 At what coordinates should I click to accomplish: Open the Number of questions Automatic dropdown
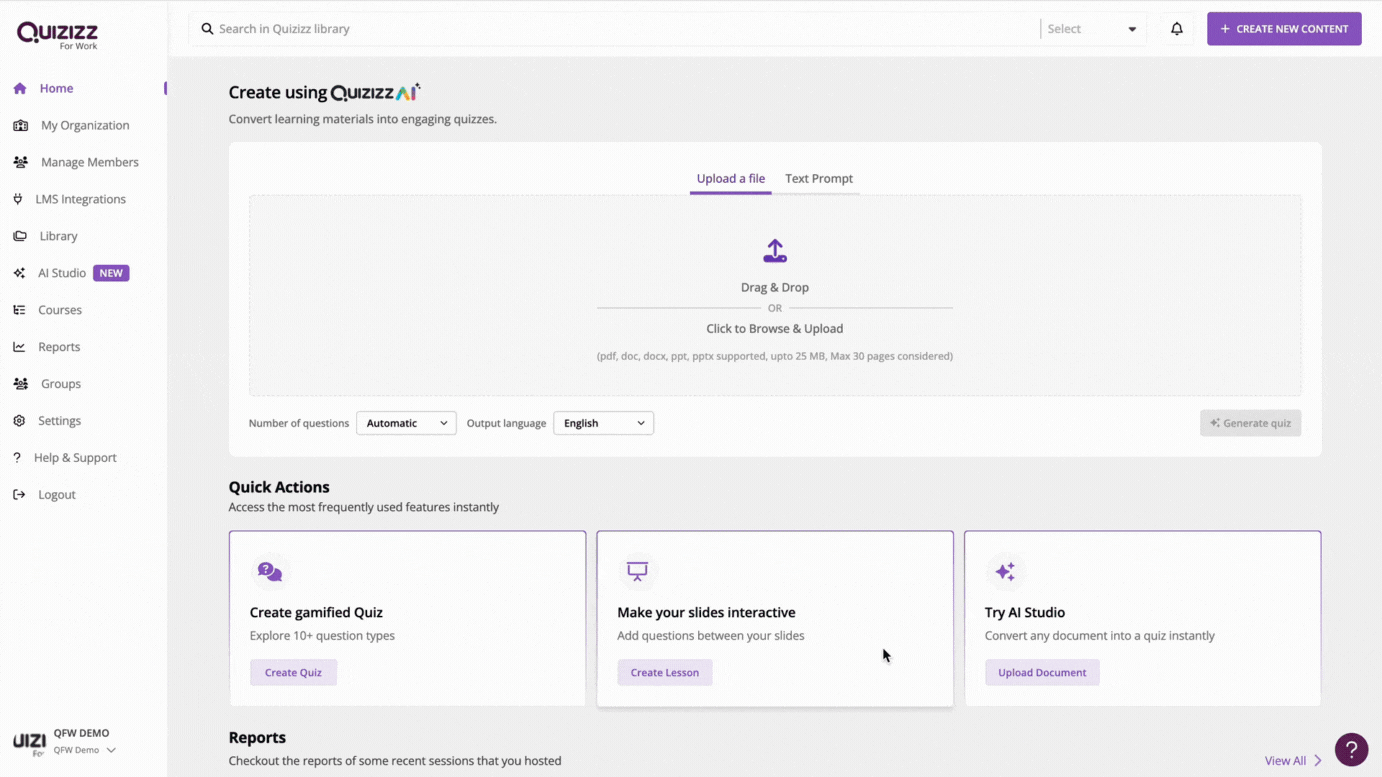click(x=406, y=423)
